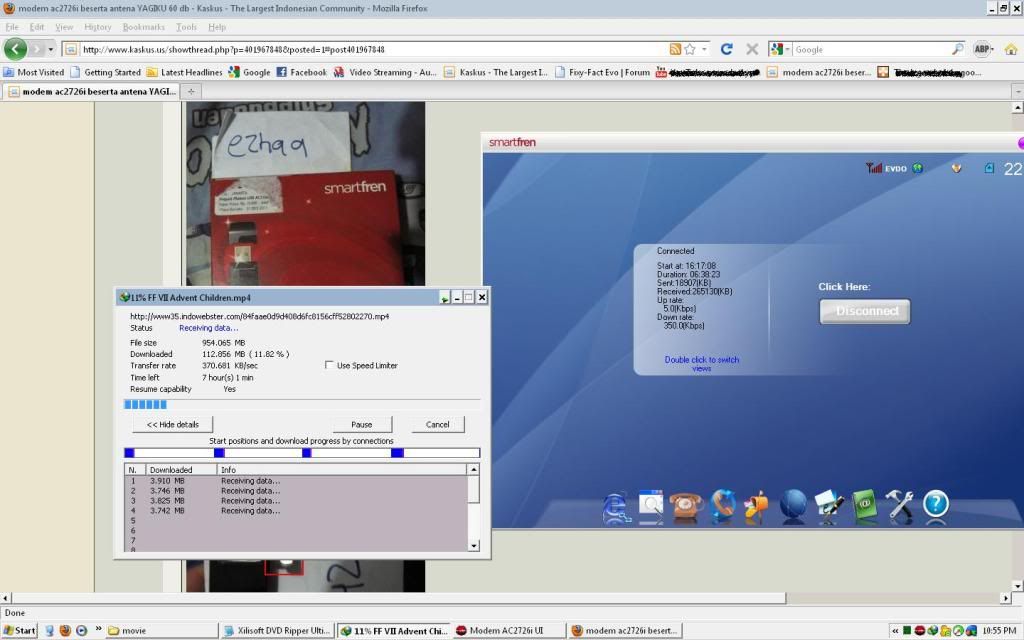Click the Firefox URL address field
Image resolution: width=1024 pixels, height=640 pixels.
click(x=374, y=49)
